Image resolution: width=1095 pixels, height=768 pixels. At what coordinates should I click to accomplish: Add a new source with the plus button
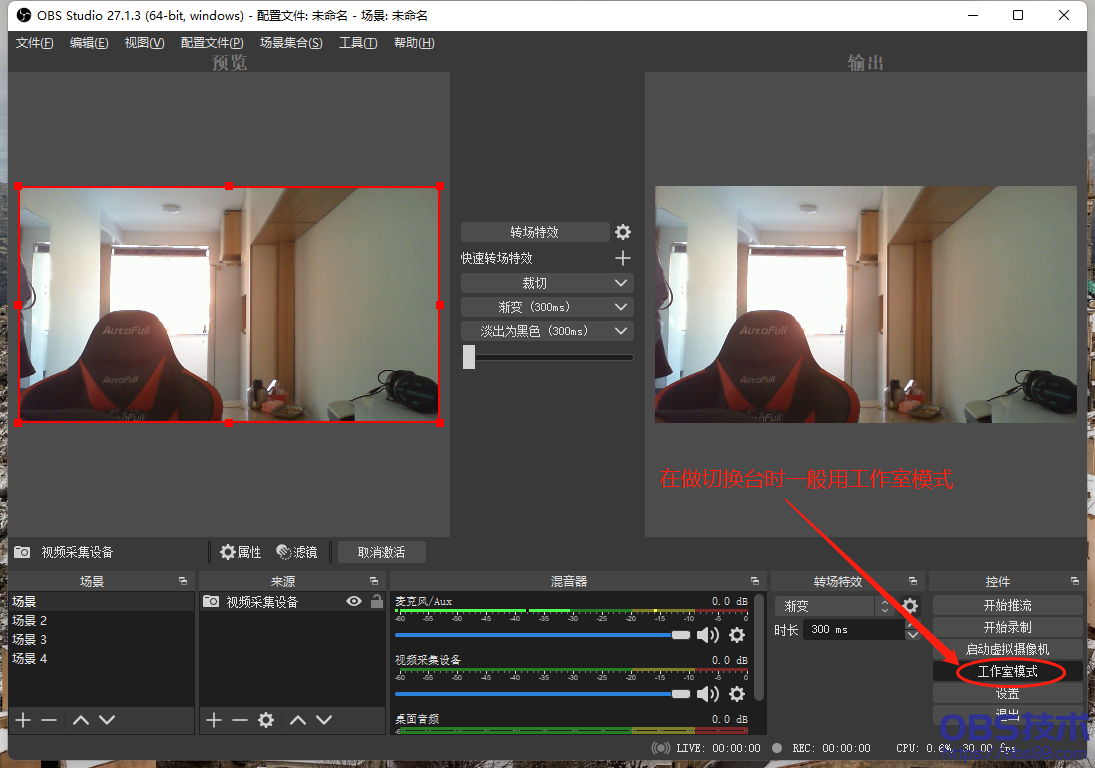pos(214,720)
